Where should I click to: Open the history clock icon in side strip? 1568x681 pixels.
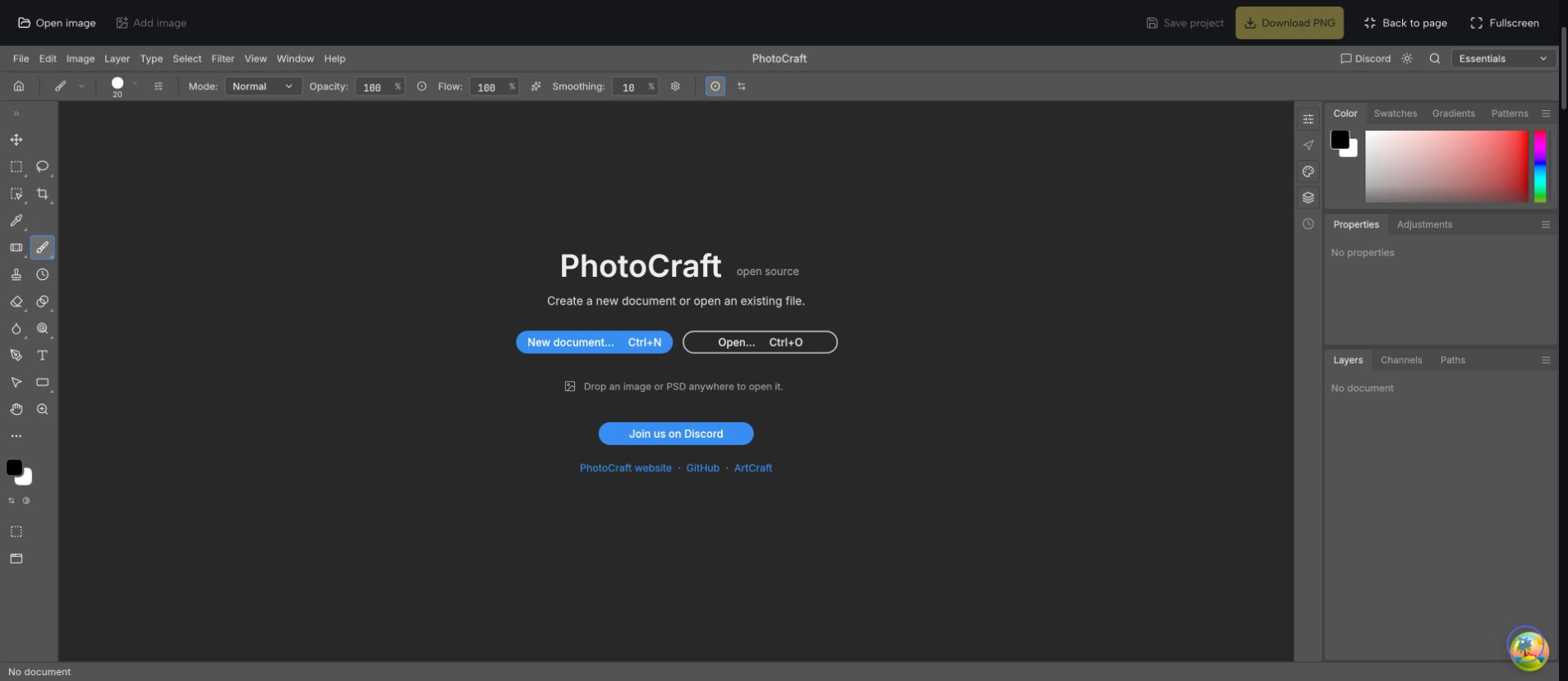(1308, 223)
